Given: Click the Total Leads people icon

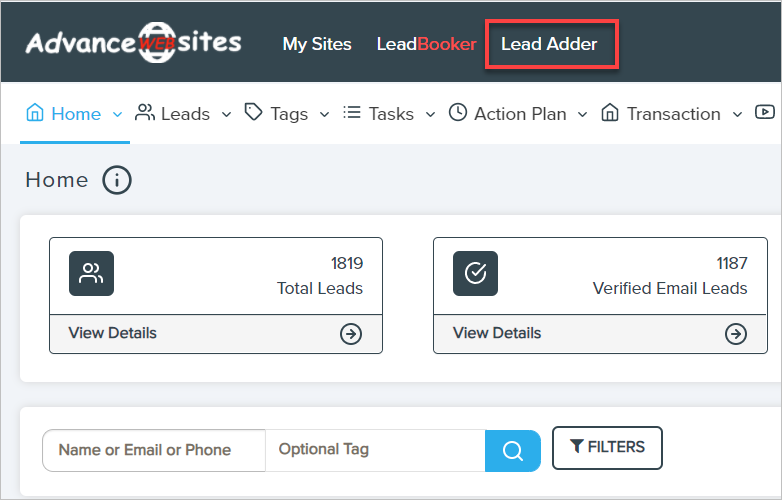Looking at the screenshot, I should click(x=91, y=273).
